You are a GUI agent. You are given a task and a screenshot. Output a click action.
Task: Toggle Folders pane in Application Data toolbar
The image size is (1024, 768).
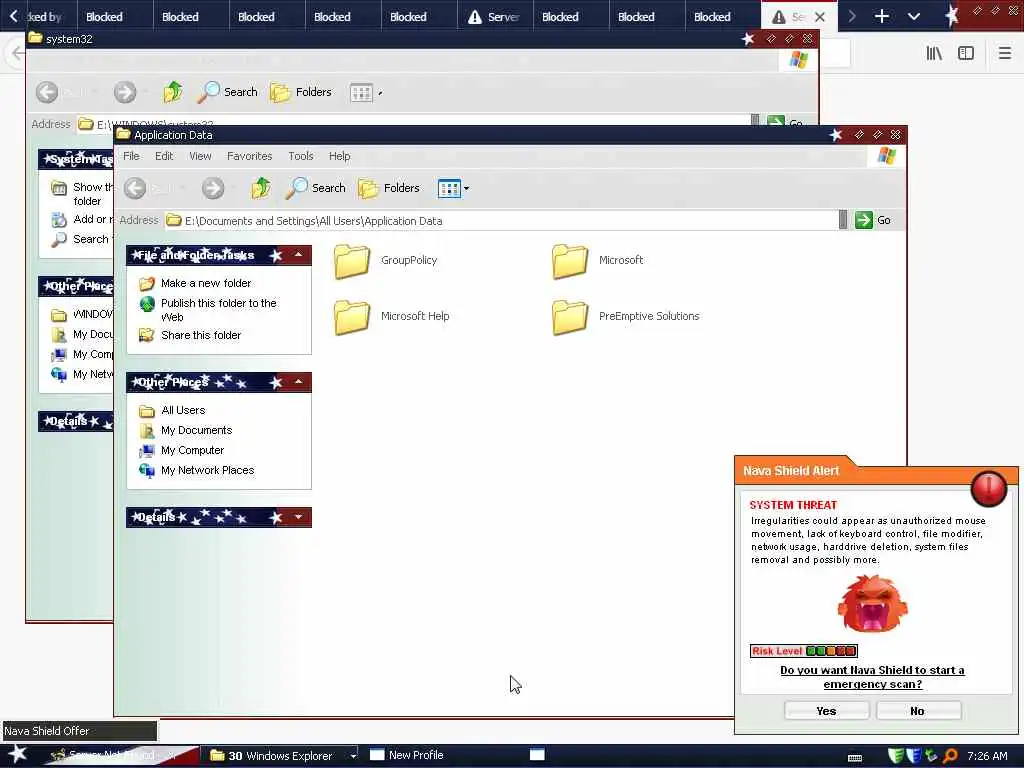click(389, 188)
